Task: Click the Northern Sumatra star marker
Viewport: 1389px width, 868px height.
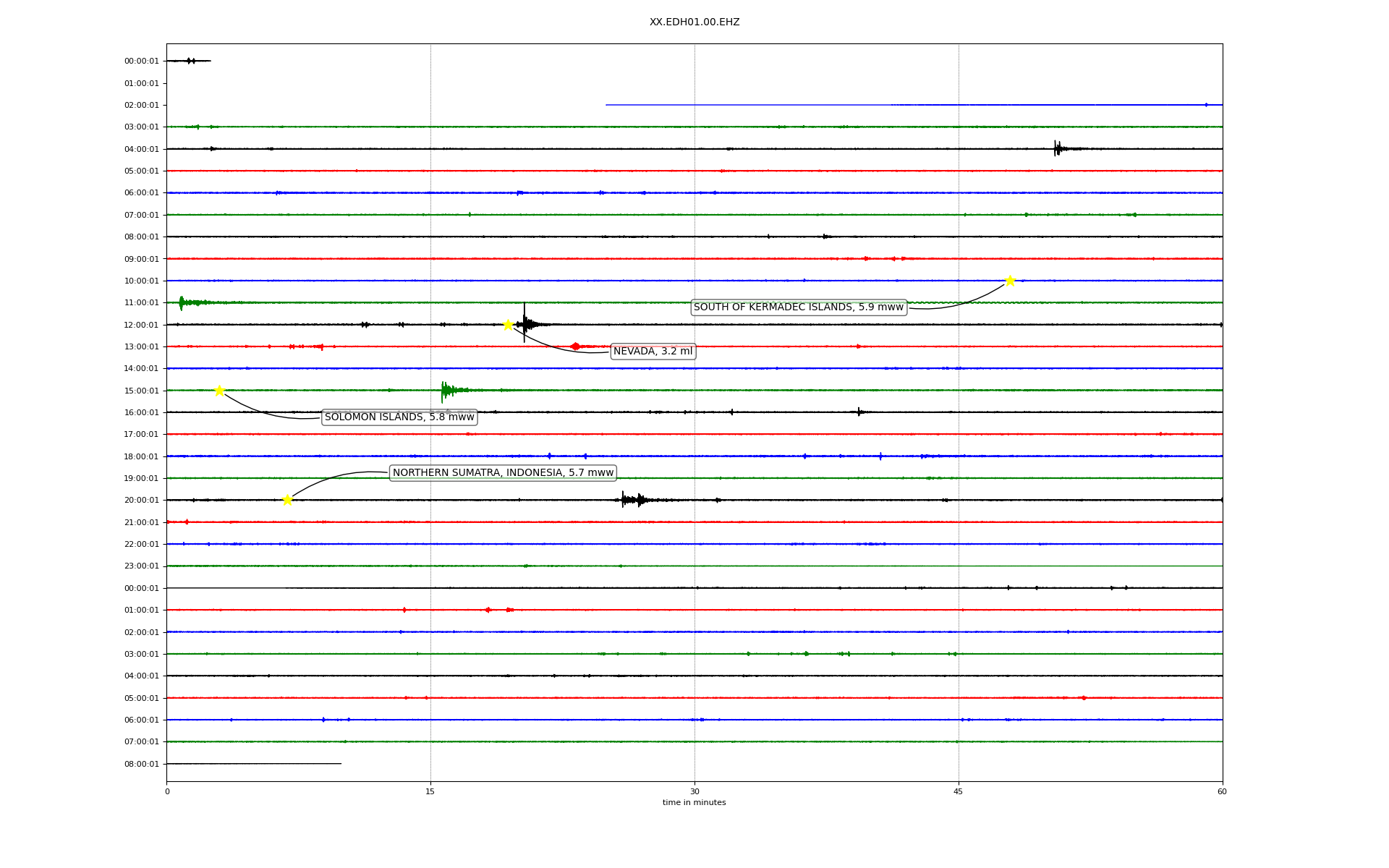Action: click(287, 500)
